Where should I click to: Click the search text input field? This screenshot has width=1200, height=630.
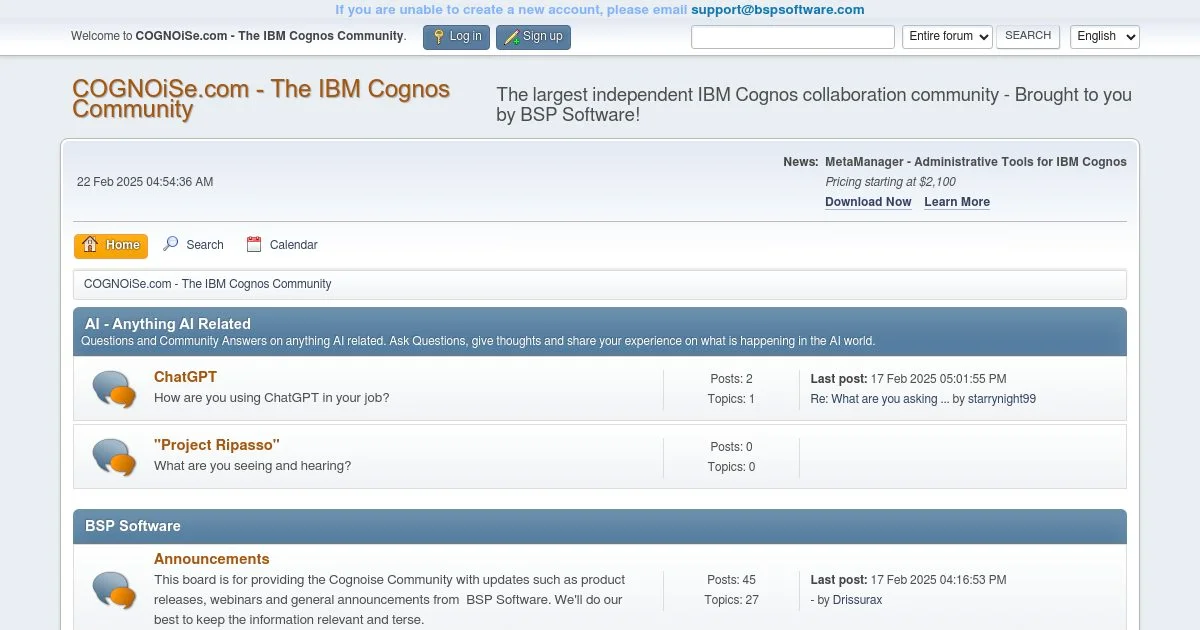point(793,37)
